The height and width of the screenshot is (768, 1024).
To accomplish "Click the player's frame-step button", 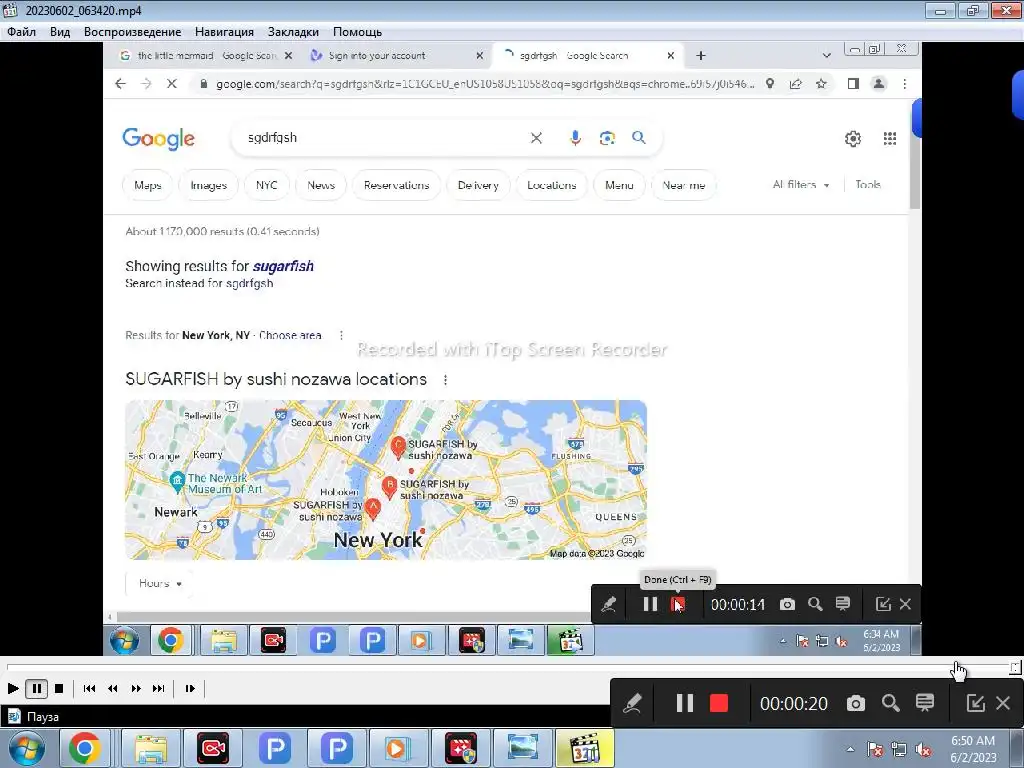I will tap(190, 688).
